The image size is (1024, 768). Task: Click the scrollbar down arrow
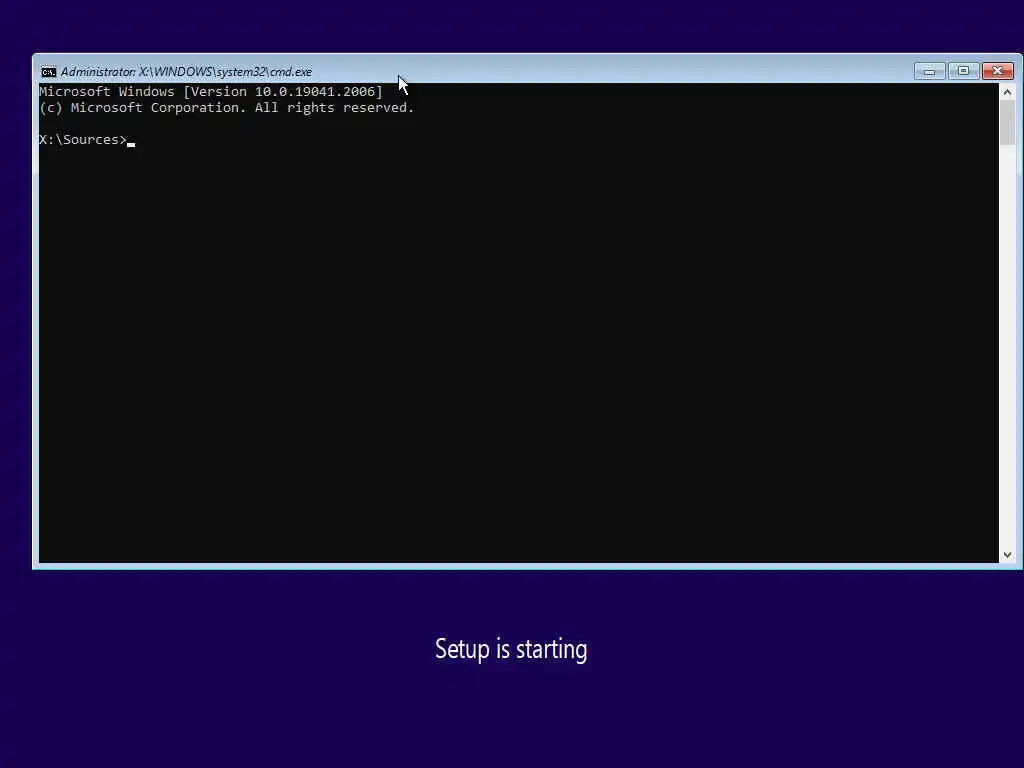tap(1007, 554)
